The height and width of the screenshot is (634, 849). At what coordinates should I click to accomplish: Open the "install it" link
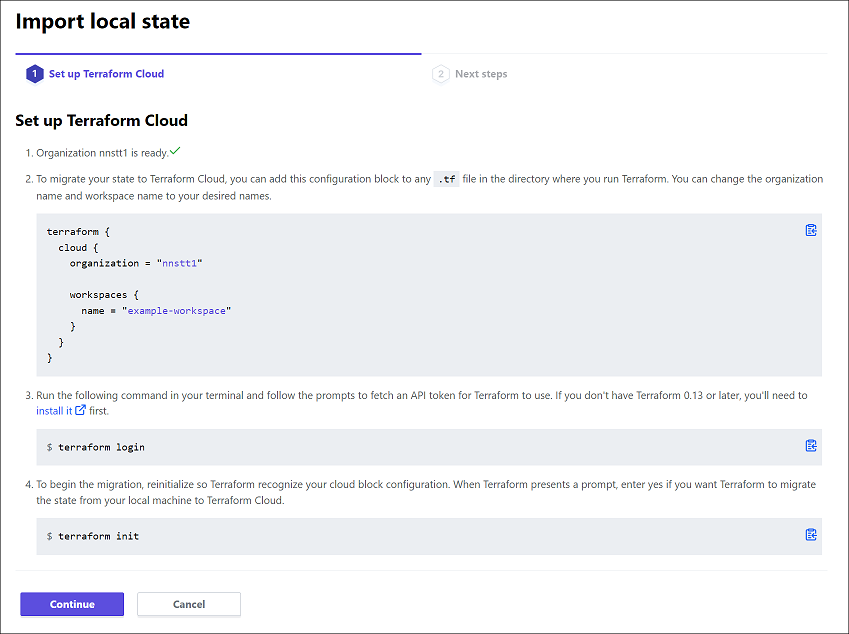54,410
